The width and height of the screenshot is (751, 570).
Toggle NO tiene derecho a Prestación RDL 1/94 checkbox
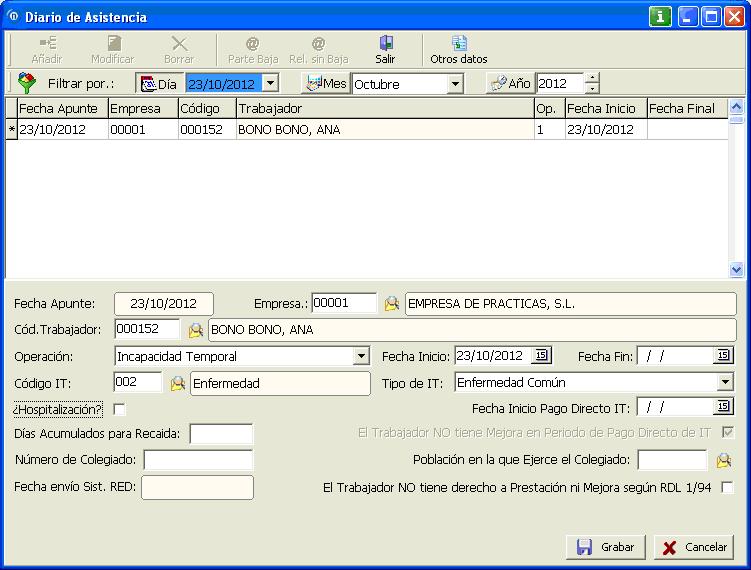click(728, 487)
